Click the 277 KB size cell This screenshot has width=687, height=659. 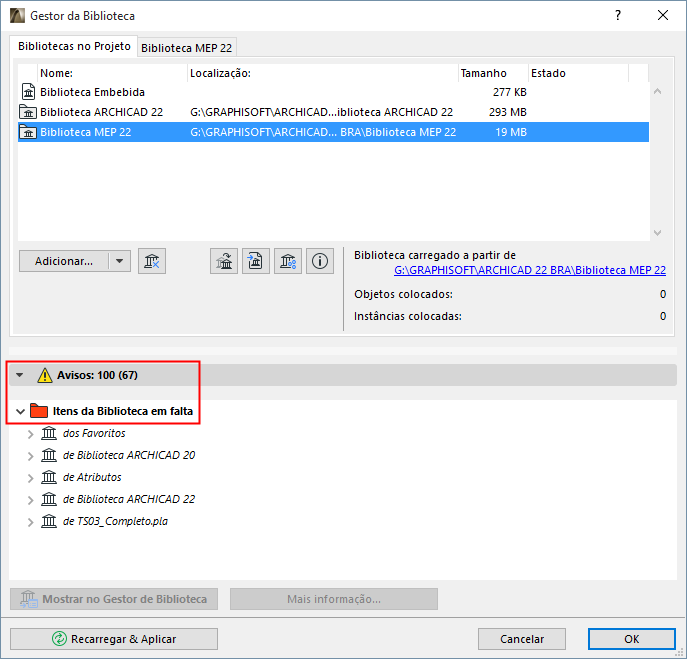coord(509,92)
